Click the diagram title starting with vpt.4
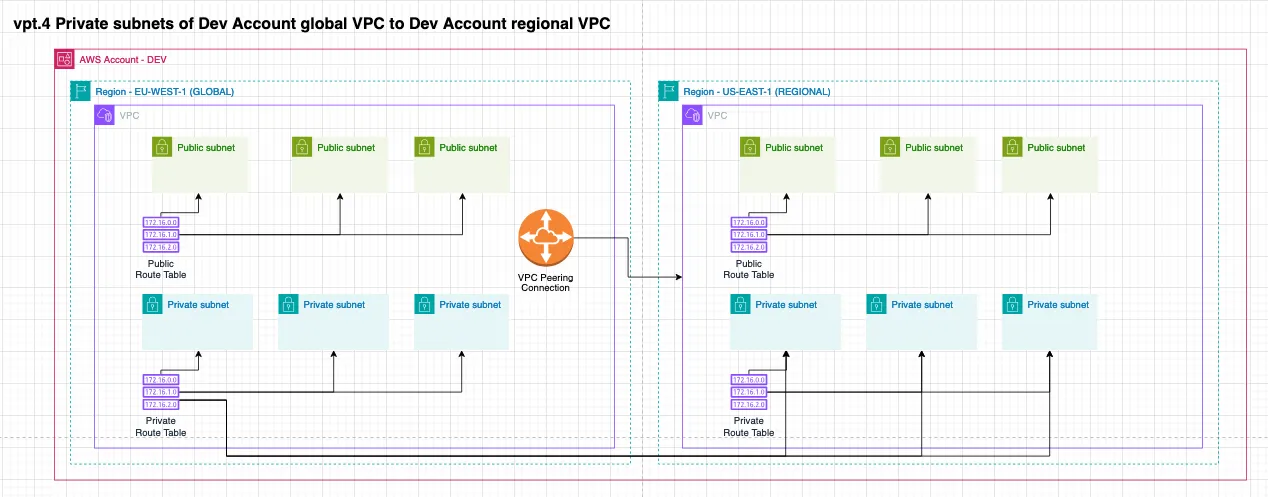Image resolution: width=1268 pixels, height=497 pixels. click(x=312, y=22)
